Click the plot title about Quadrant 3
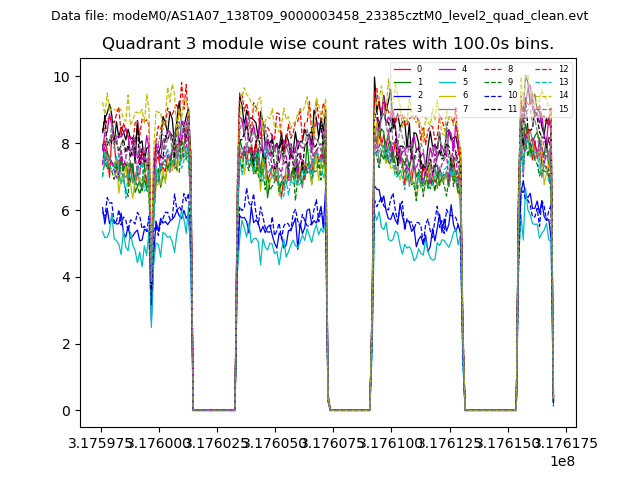The image size is (640, 480). click(327, 44)
